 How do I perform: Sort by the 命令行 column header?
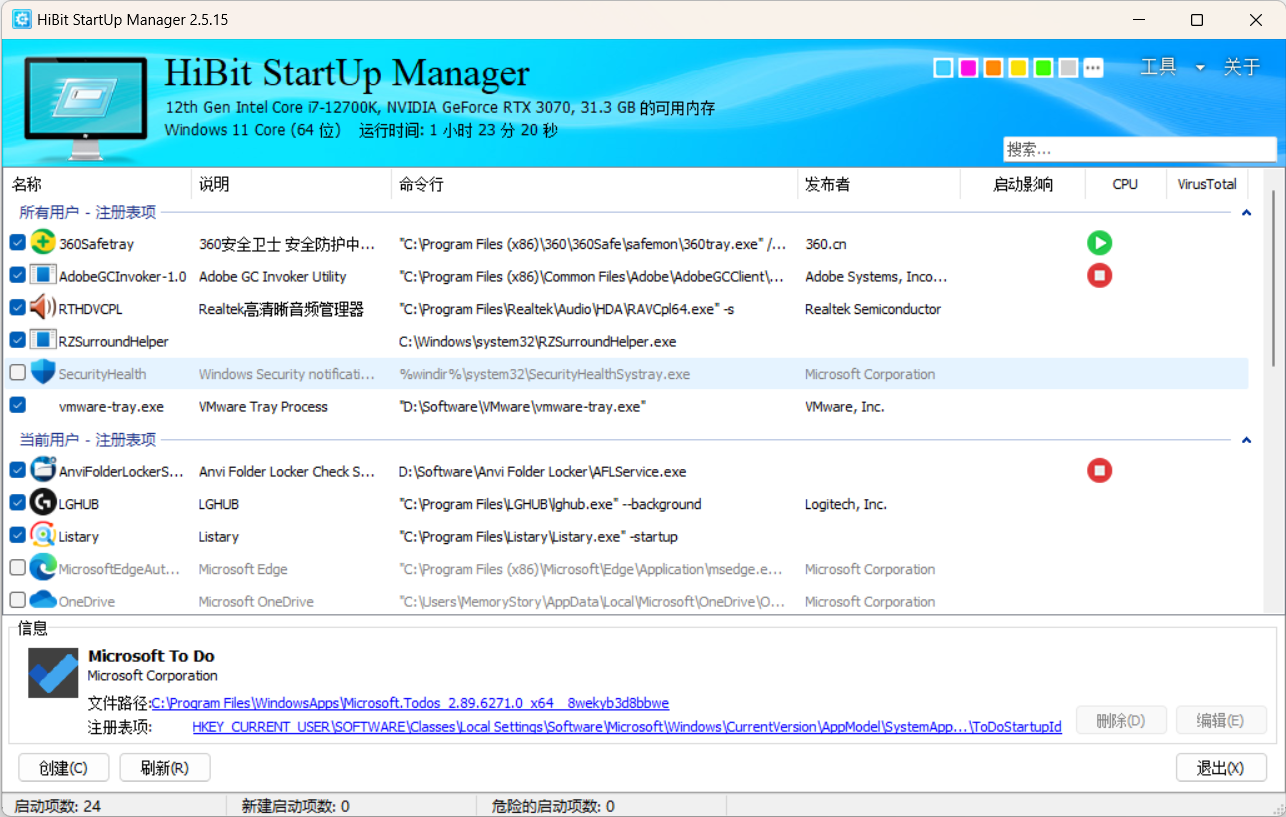pos(595,184)
